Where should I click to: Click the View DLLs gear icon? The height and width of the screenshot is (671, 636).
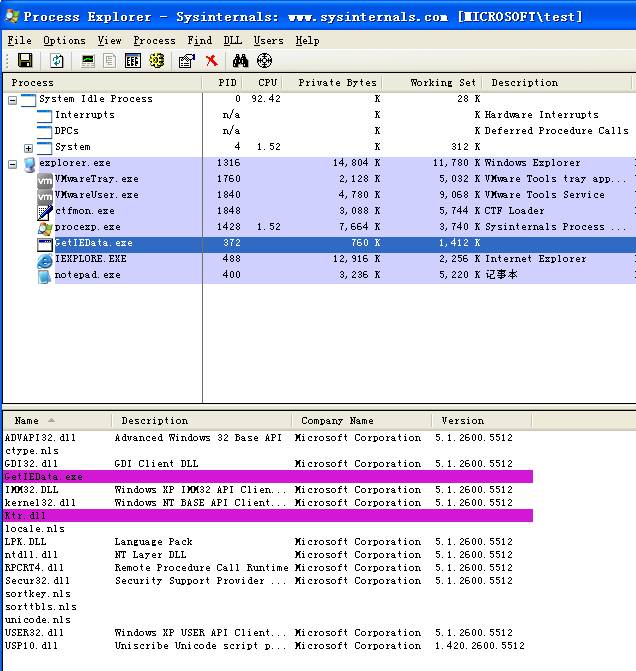(157, 60)
